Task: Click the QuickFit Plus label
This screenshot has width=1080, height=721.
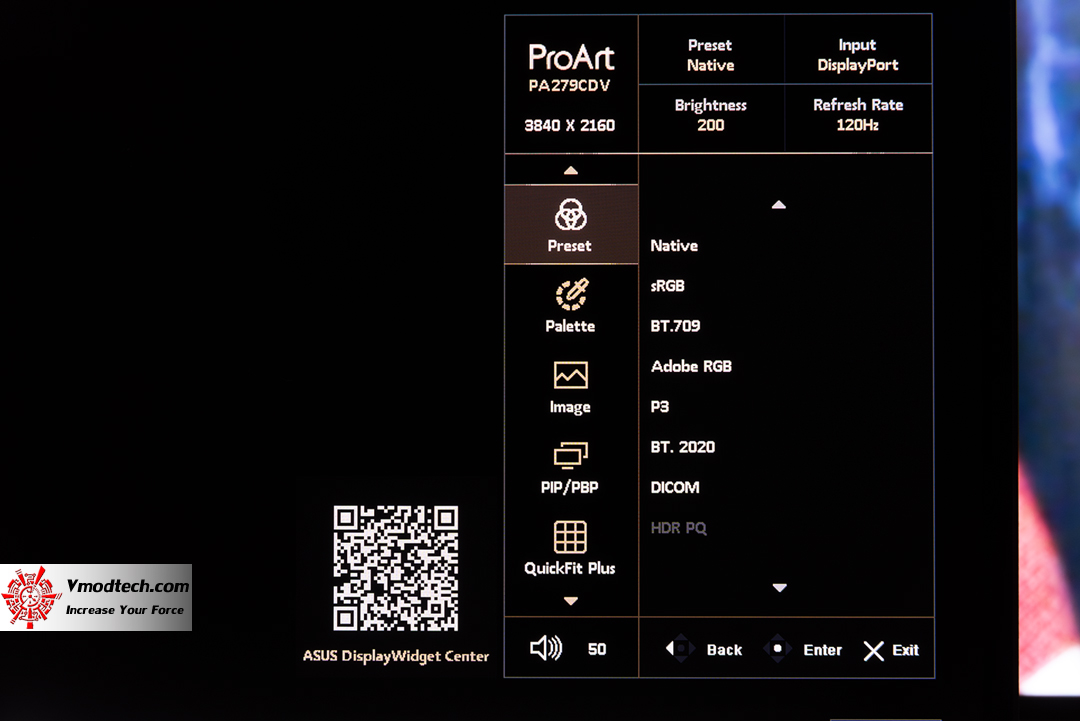Action: point(570,568)
